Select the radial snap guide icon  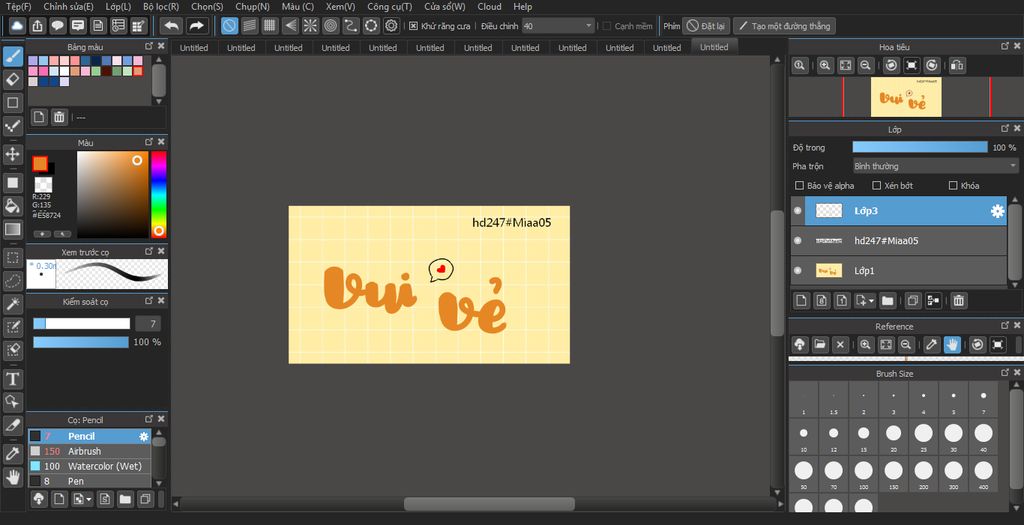[x=310, y=25]
